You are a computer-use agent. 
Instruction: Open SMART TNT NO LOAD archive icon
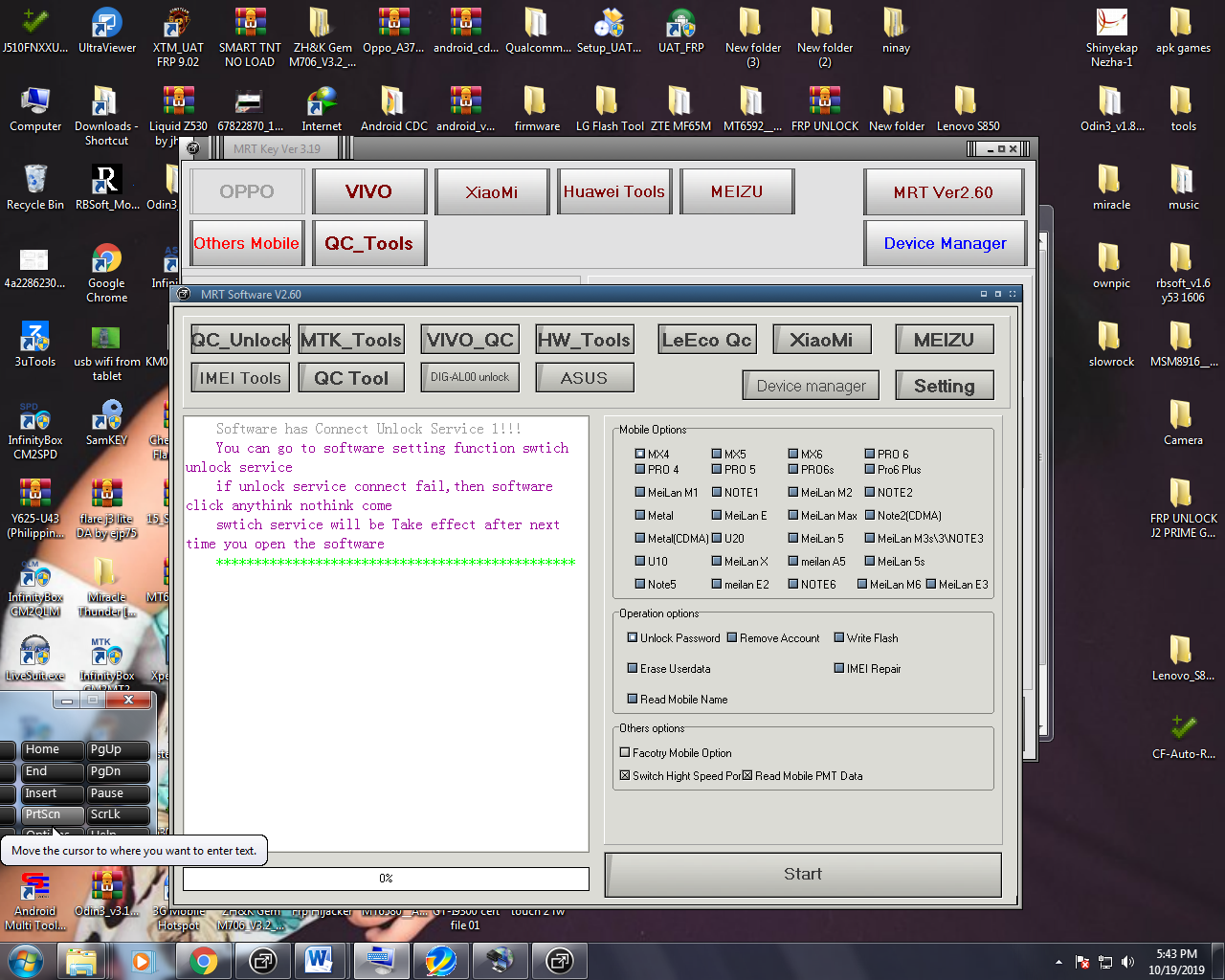coord(250,37)
